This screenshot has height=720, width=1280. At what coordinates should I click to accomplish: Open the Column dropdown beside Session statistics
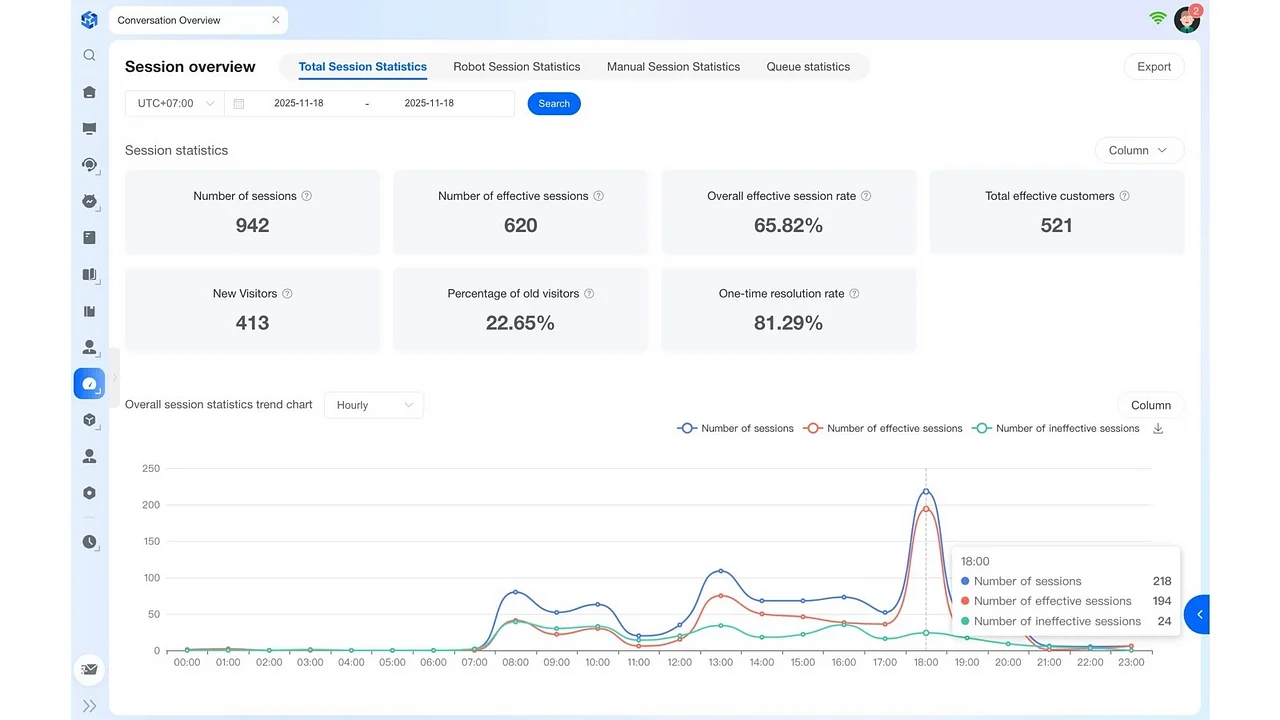tap(1139, 150)
